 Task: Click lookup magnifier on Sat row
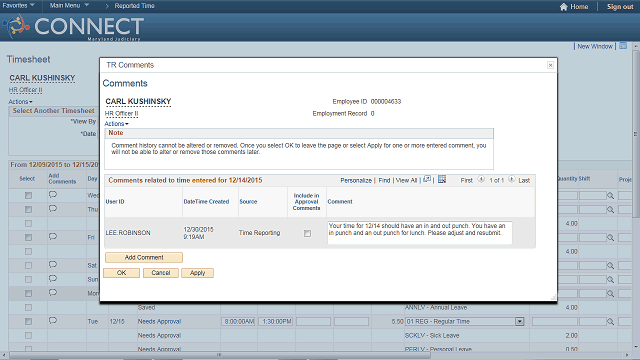tap(611, 266)
